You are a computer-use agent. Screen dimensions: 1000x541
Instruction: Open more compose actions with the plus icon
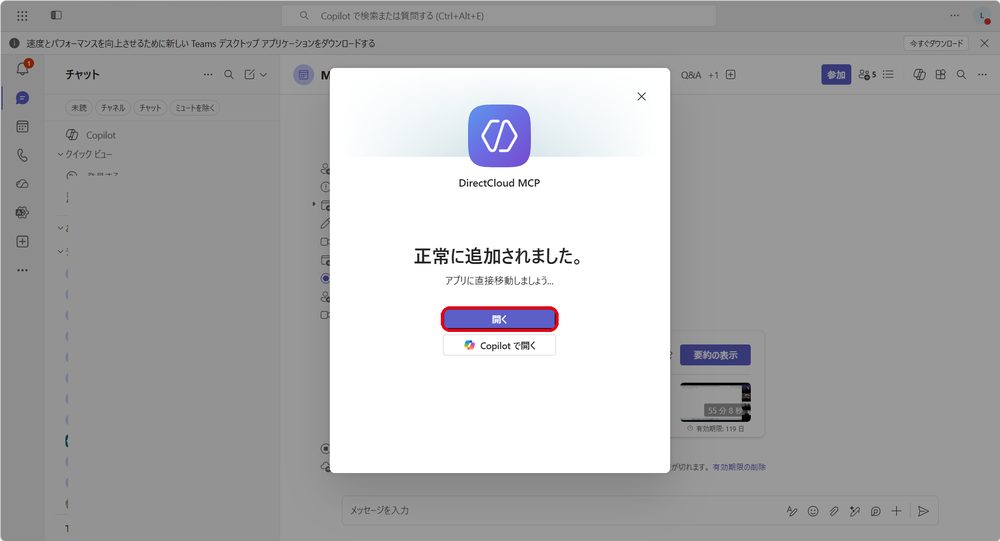[897, 511]
